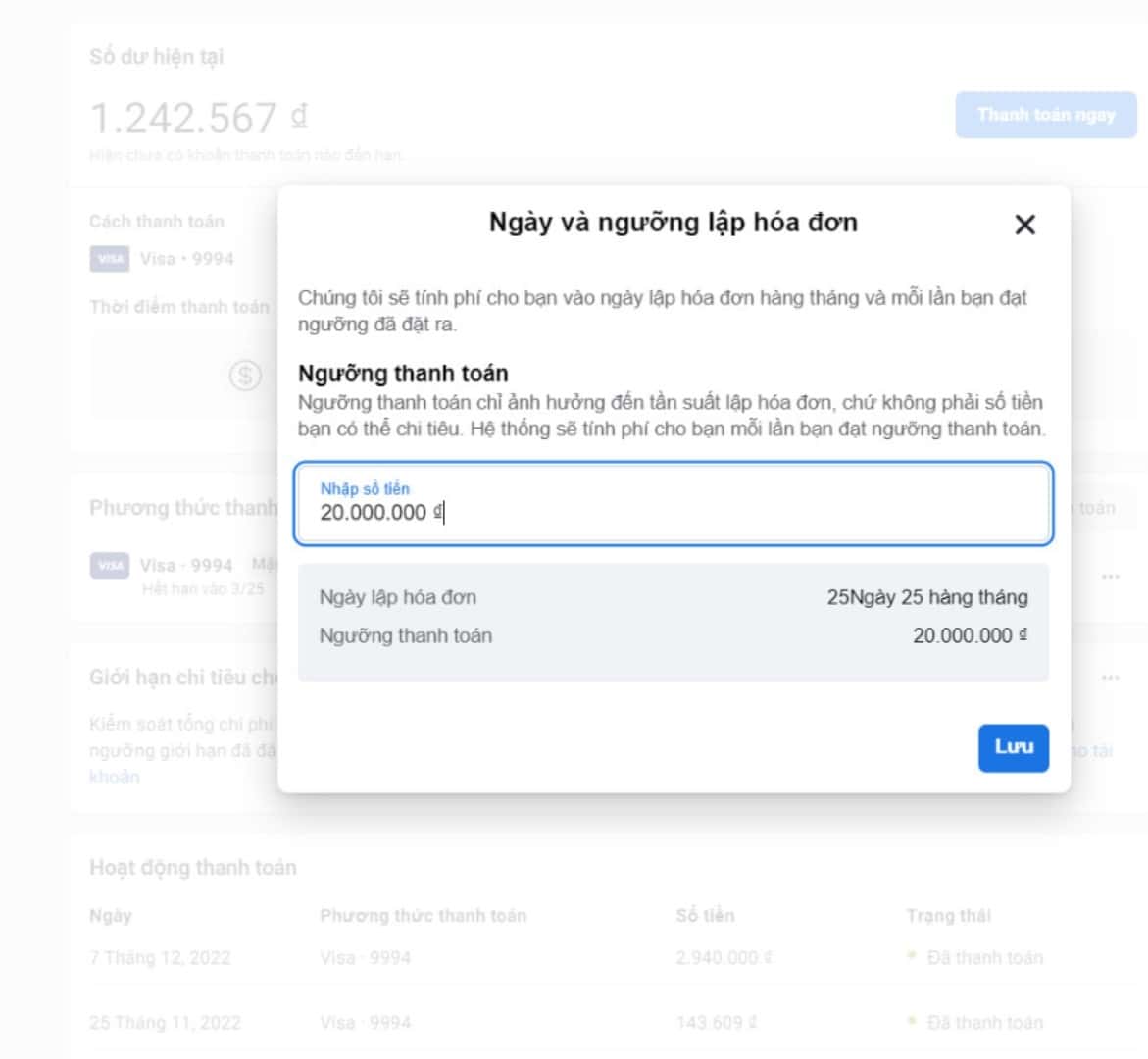Click the dollar coin icon below Thời điểm thanh toán

point(244,375)
